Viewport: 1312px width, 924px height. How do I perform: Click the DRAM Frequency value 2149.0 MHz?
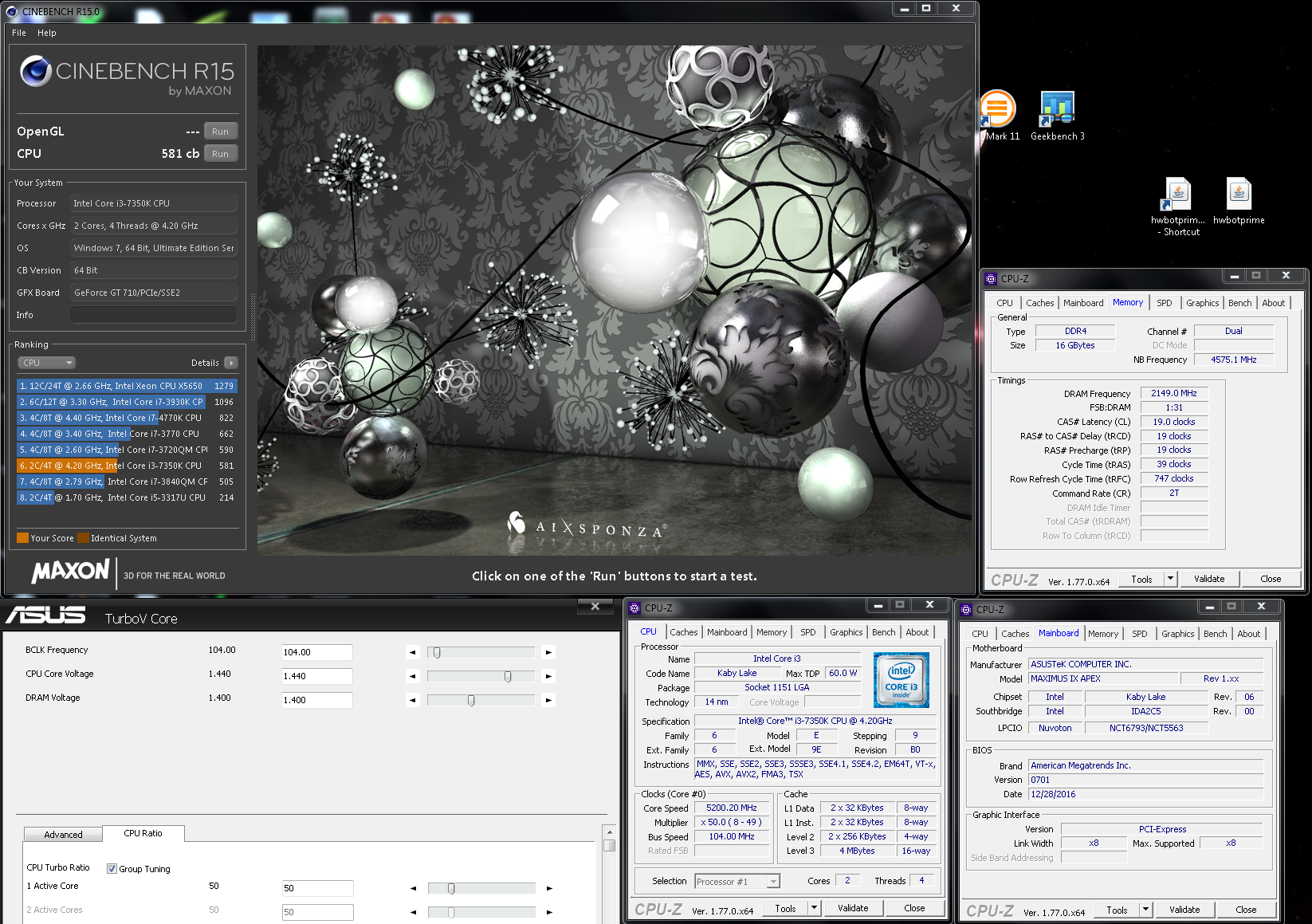pos(1174,393)
